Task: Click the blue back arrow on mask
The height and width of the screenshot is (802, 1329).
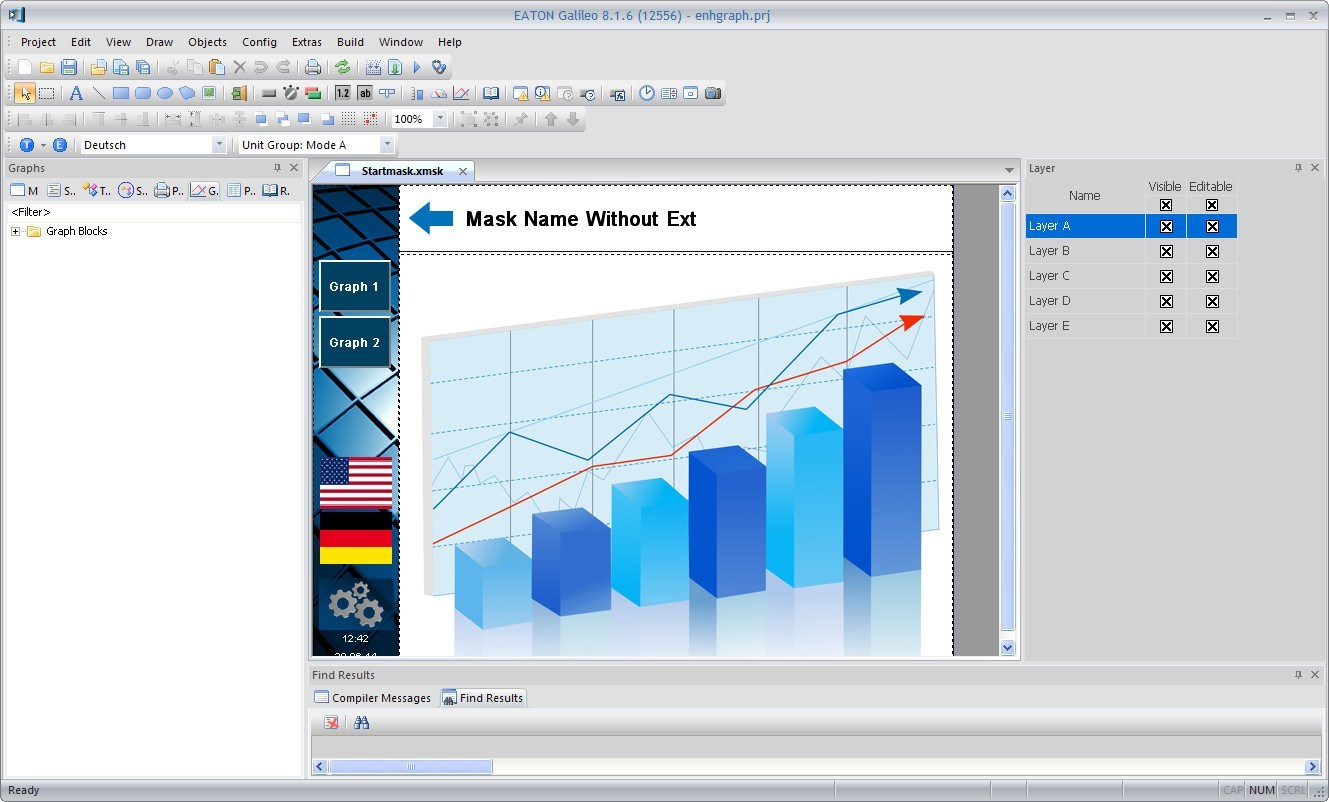Action: point(431,218)
